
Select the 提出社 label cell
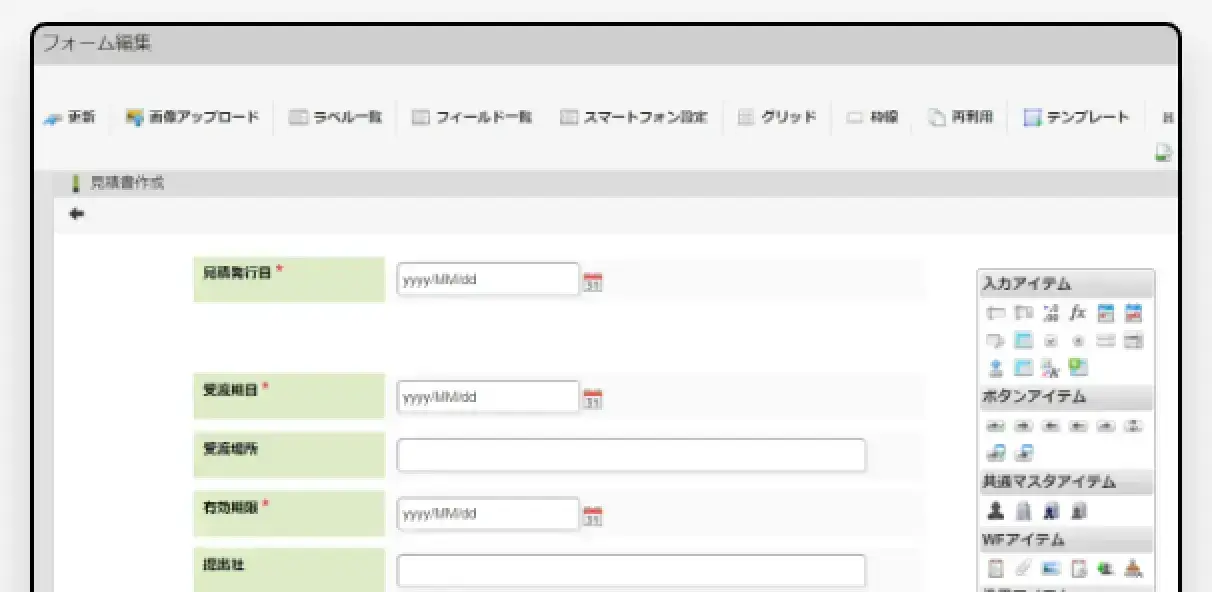[289, 571]
